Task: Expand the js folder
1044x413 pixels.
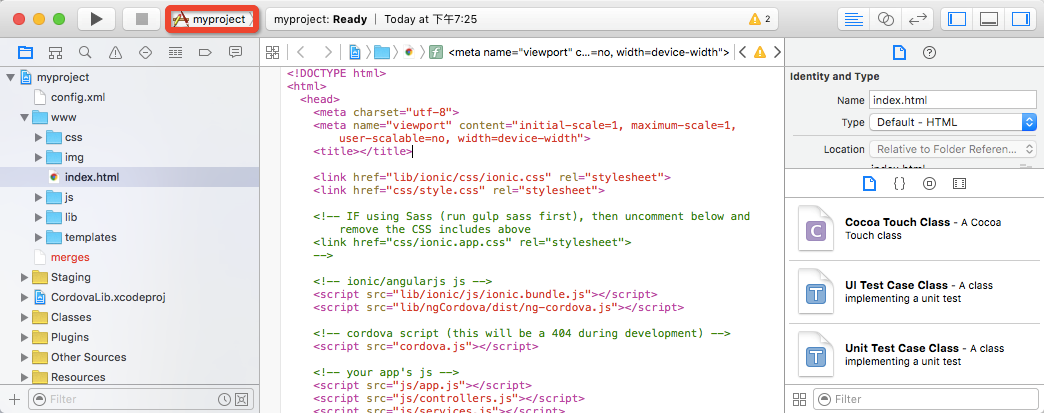Action: coord(39,197)
